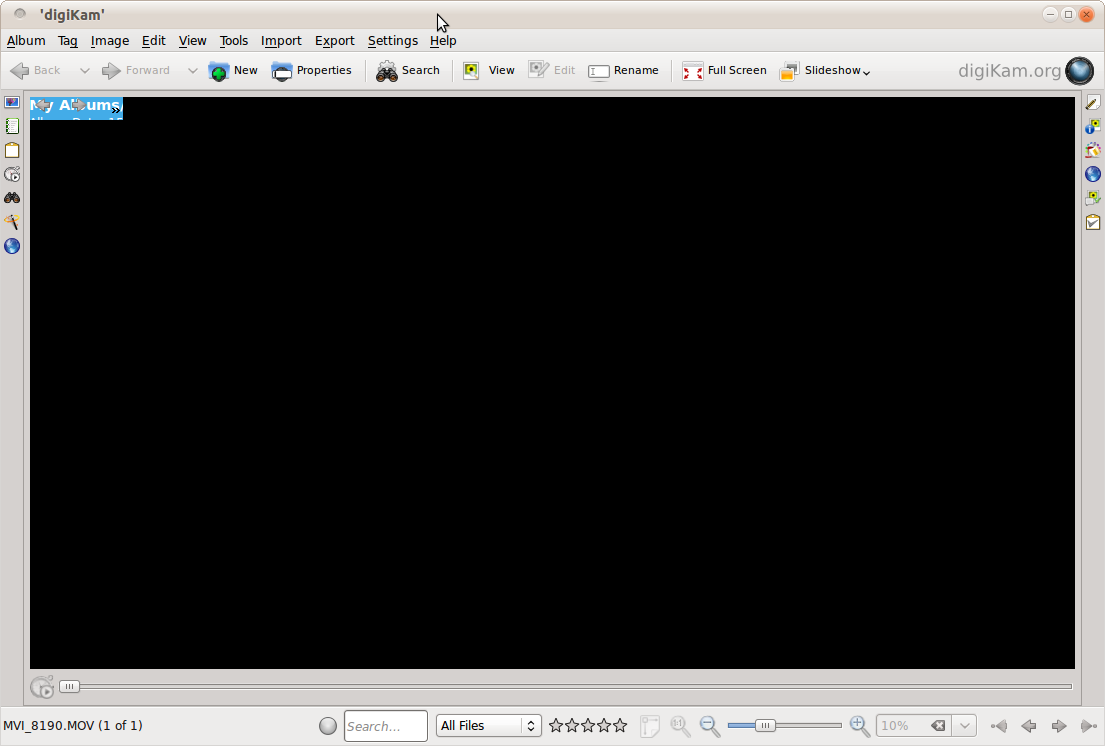Open the Tags sidebar notebook icon
The width and height of the screenshot is (1105, 746).
(x=12, y=127)
